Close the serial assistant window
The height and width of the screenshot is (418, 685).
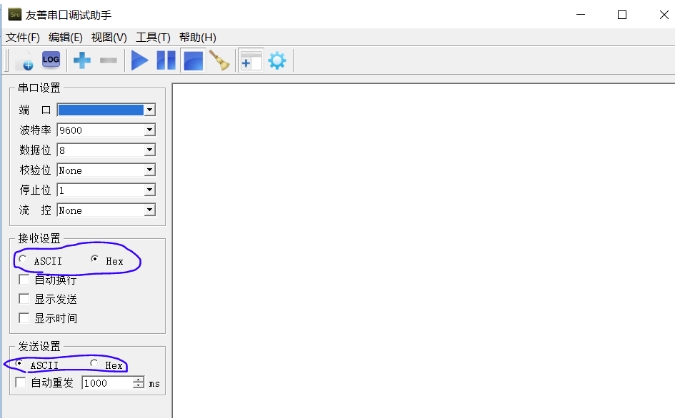point(664,14)
